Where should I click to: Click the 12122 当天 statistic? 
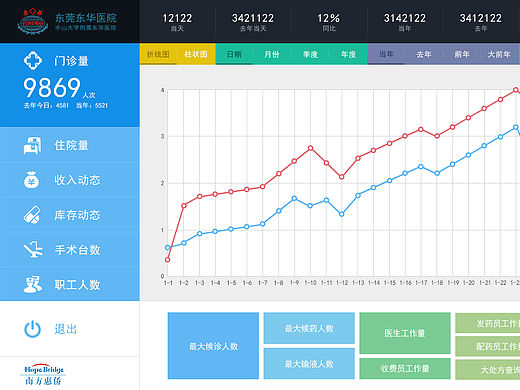coord(177,22)
